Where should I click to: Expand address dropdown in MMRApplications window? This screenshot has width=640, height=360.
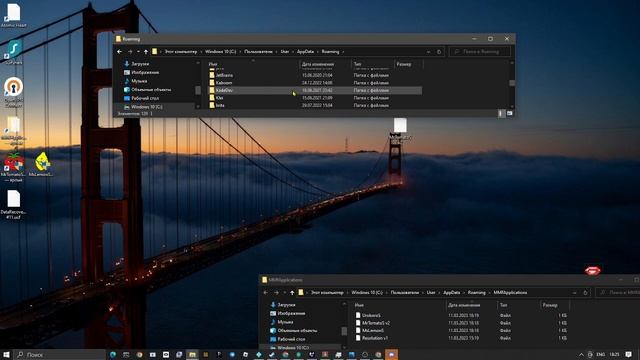pyautogui.click(x=574, y=293)
